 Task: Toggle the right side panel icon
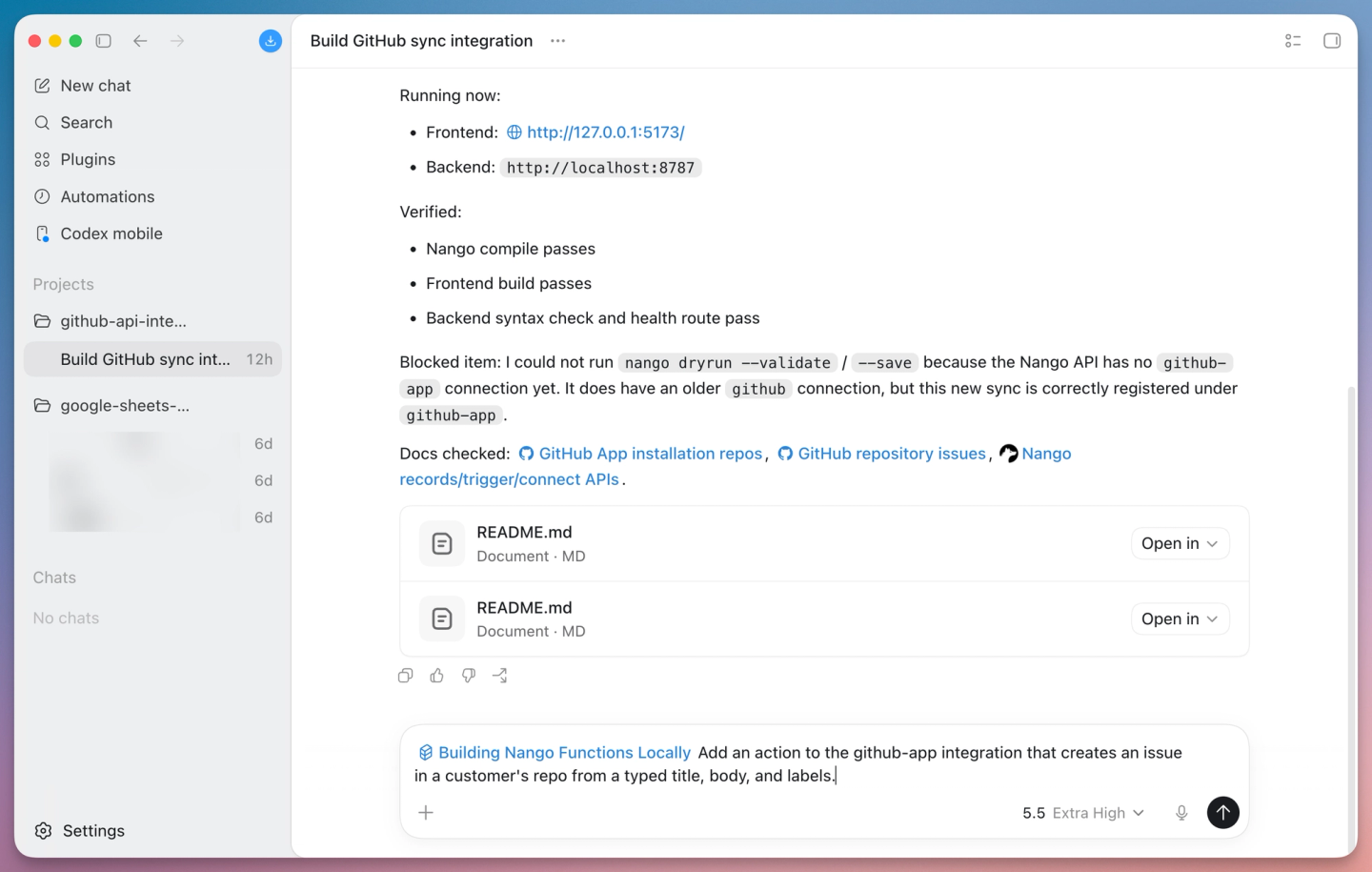point(1332,41)
